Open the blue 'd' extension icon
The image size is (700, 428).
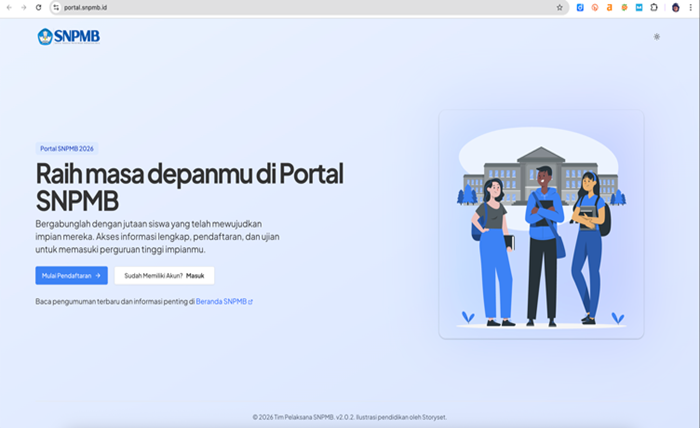[x=580, y=8]
